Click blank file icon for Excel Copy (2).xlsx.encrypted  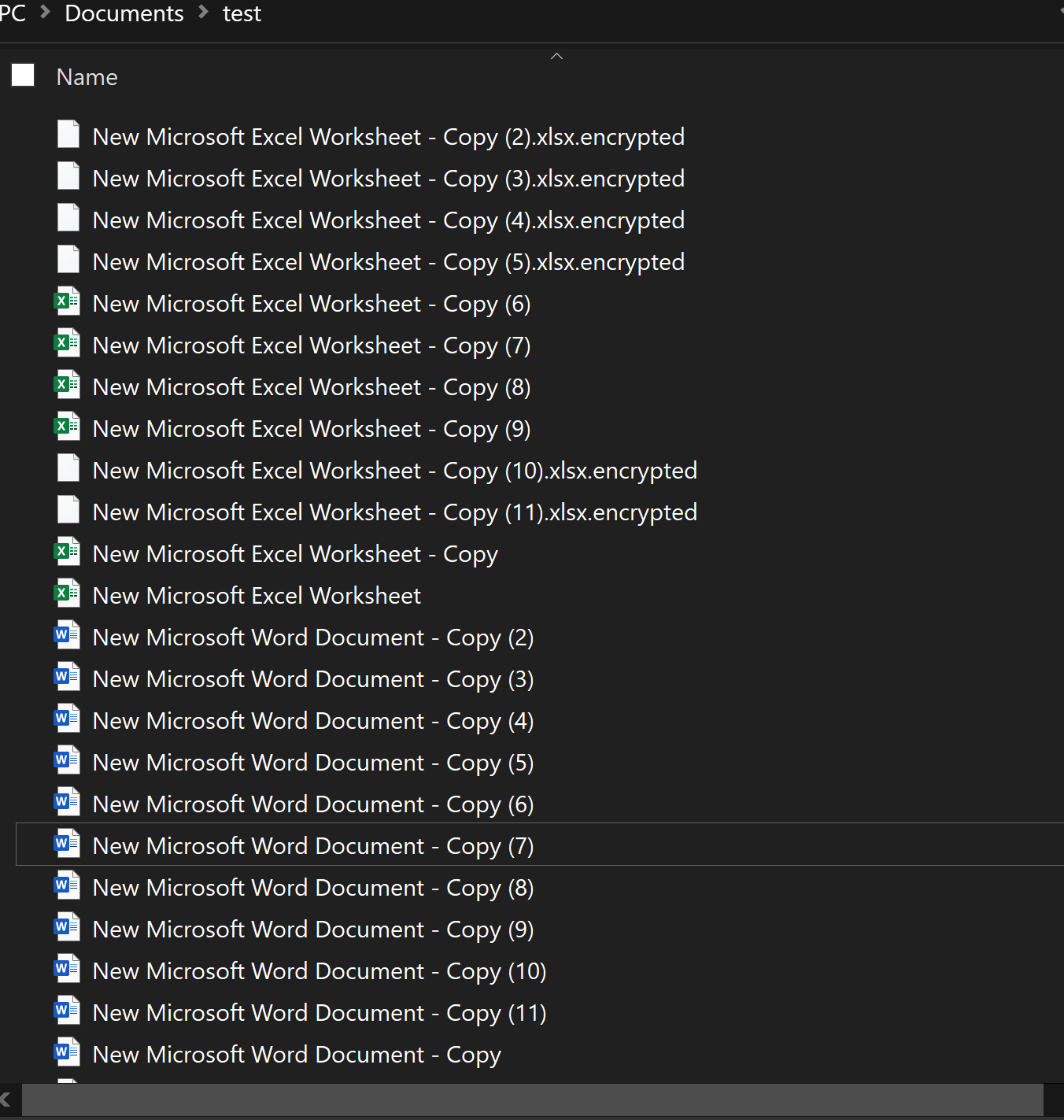[x=68, y=135]
